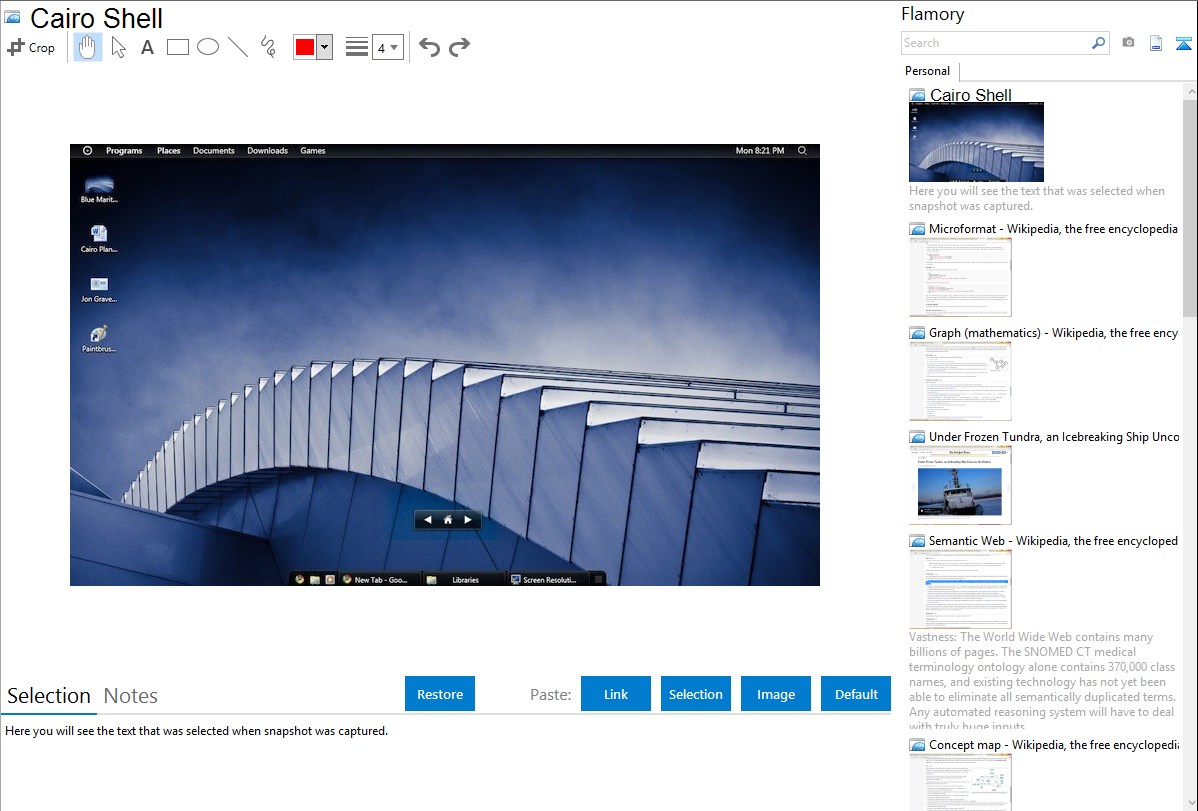Open the Concept map snapshot title
The height and width of the screenshot is (811, 1198).
click(1053, 744)
